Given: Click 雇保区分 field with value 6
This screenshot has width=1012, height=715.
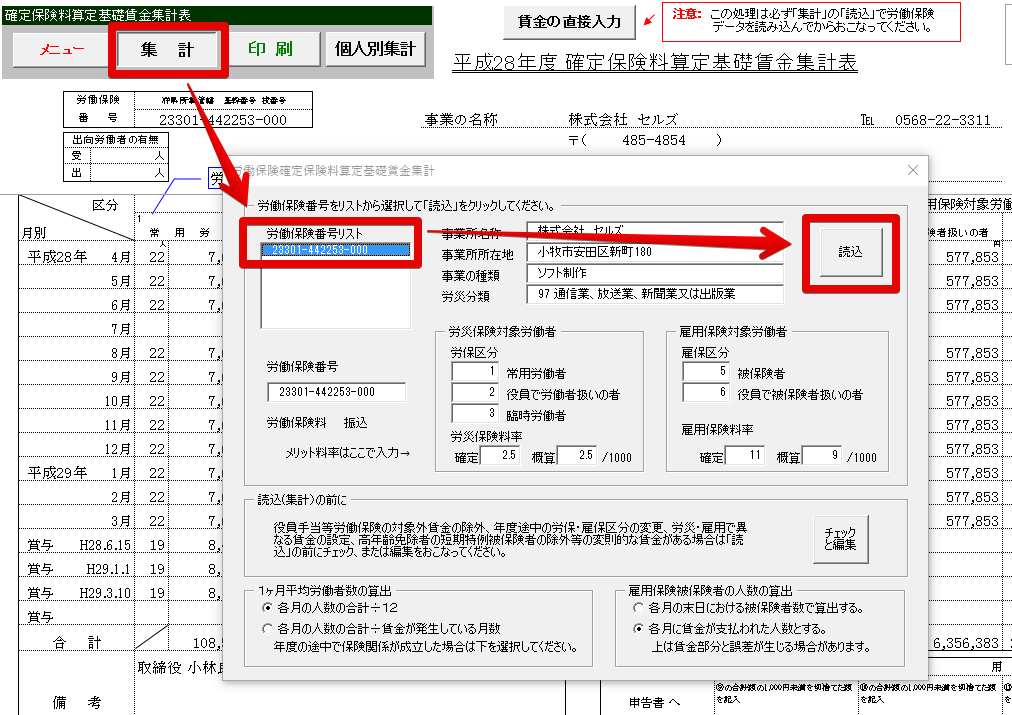Looking at the screenshot, I should 706,392.
